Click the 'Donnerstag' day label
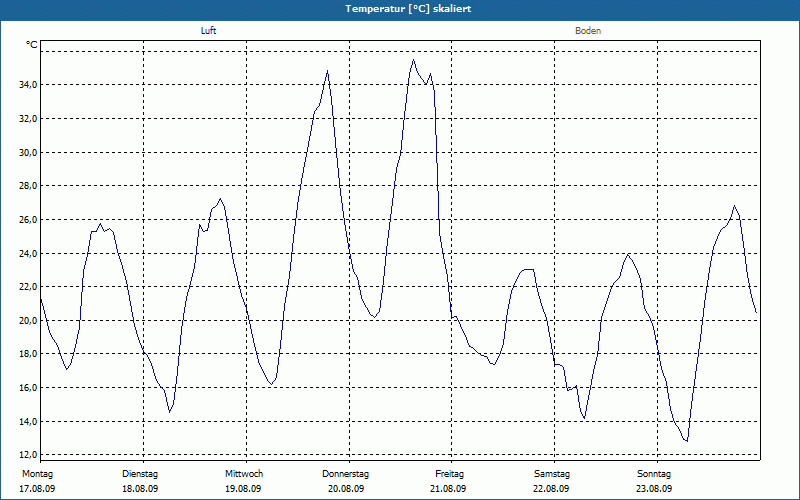800x500 pixels. tap(345, 474)
